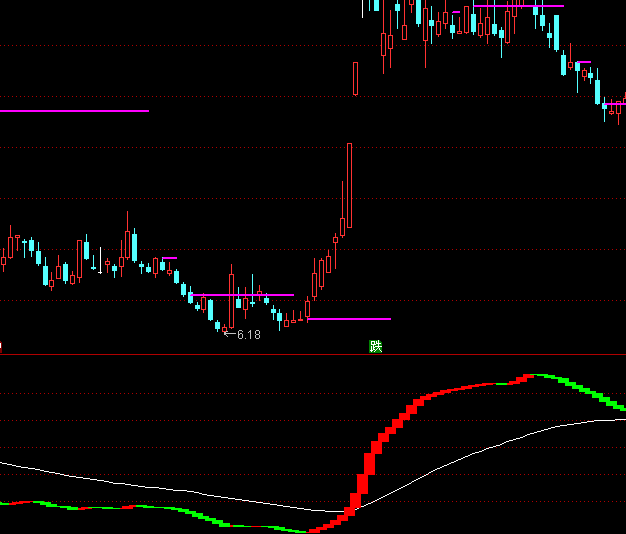Click the long magenta line at chart top
This screenshot has width=626, height=534.
coord(518,7)
